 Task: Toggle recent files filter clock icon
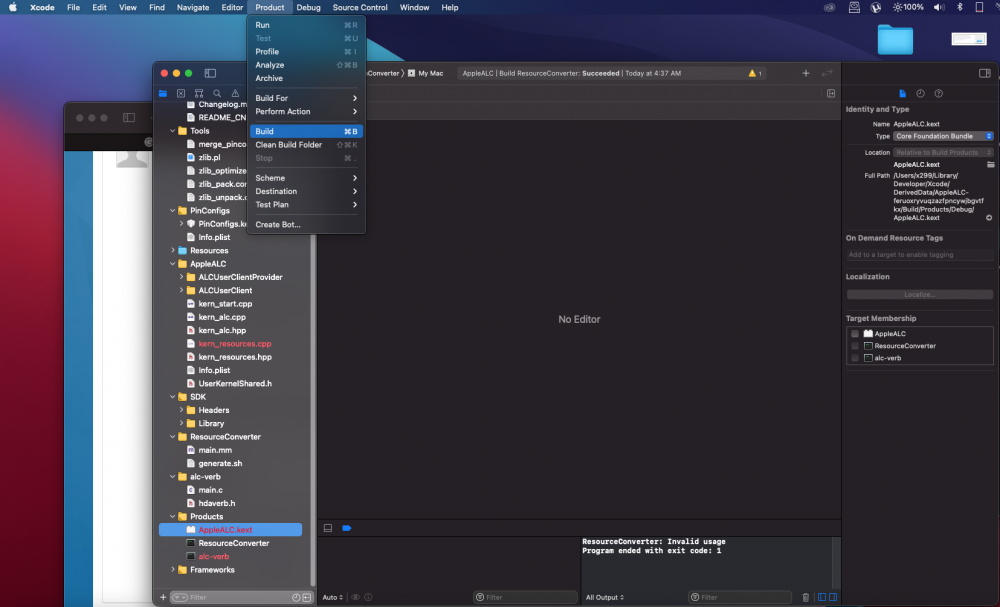click(296, 597)
